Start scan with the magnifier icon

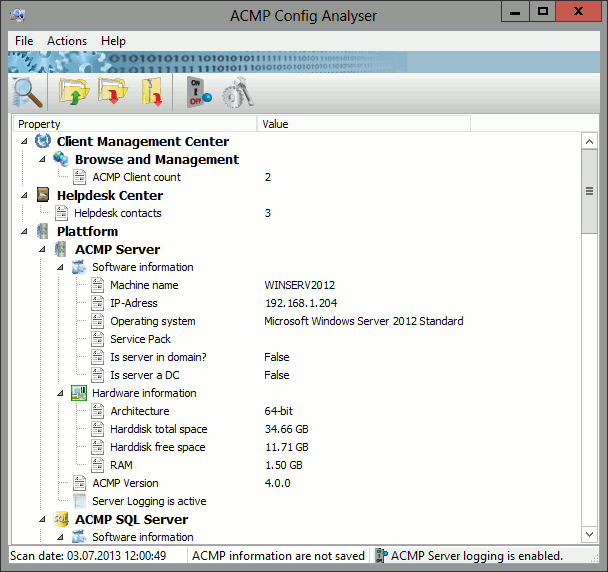point(27,93)
